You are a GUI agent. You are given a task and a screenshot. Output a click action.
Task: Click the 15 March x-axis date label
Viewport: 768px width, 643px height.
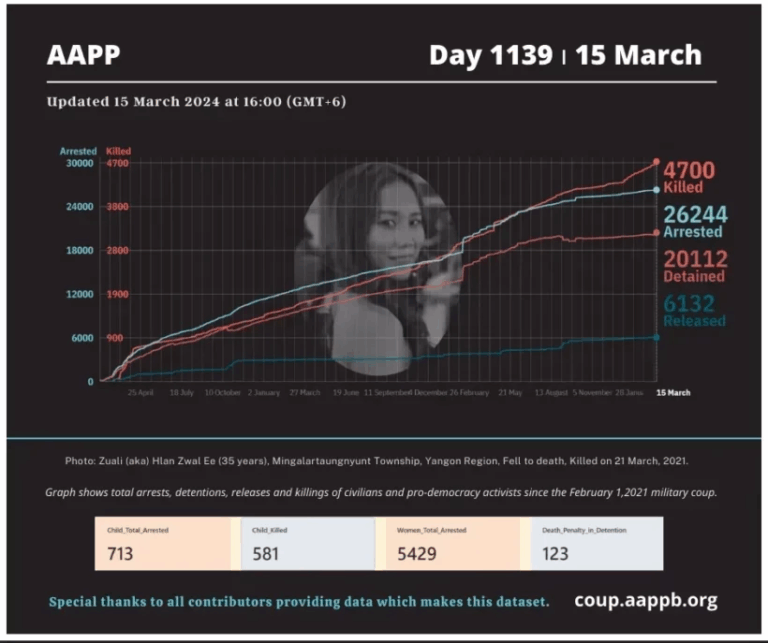click(x=672, y=393)
